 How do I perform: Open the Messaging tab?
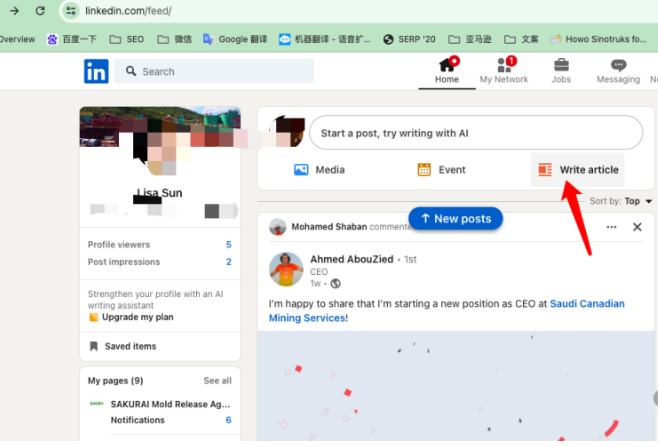coord(618,71)
